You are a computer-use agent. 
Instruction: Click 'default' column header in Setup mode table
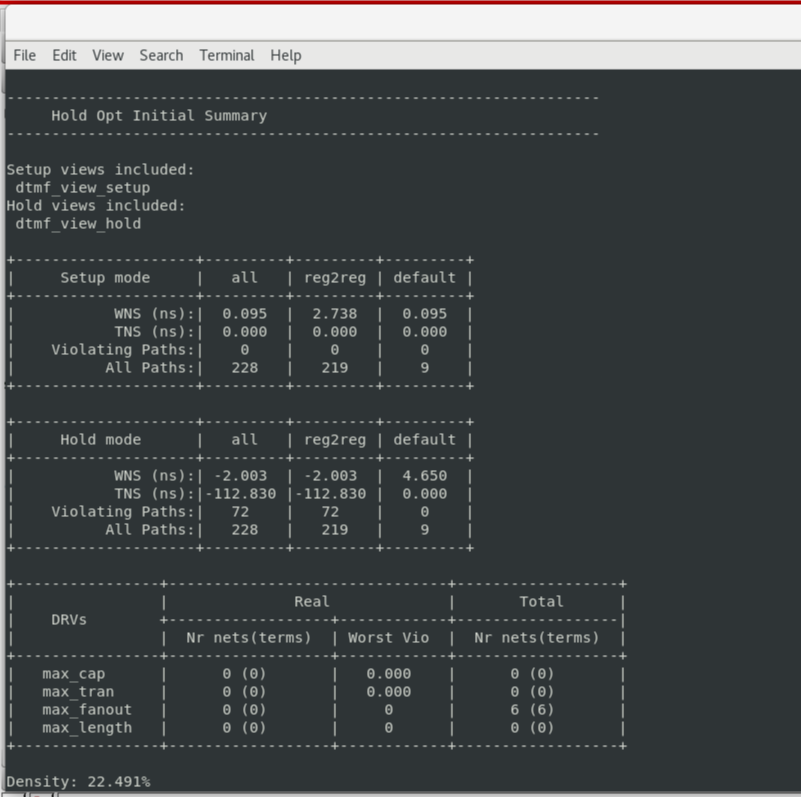pos(425,278)
